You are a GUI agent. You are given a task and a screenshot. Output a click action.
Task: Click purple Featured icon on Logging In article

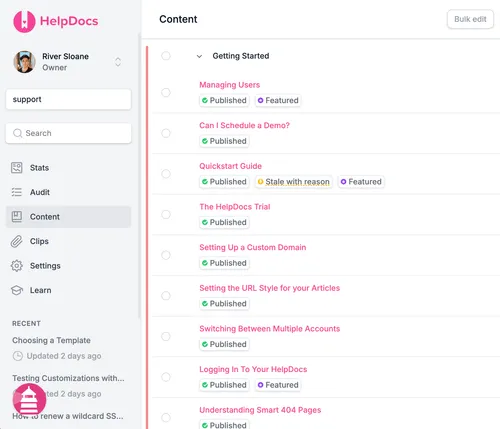[x=260, y=385]
